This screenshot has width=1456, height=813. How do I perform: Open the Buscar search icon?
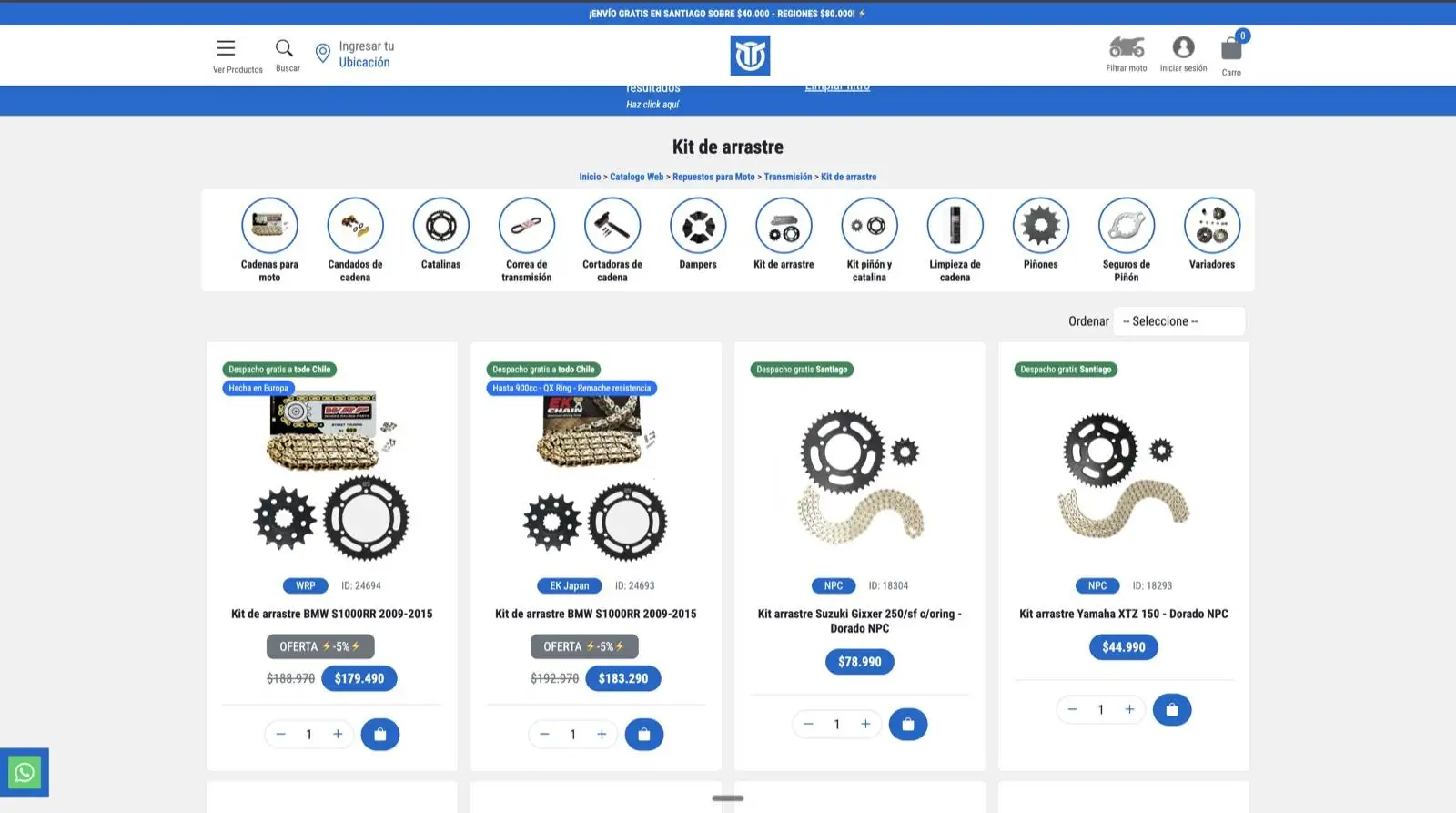[285, 48]
